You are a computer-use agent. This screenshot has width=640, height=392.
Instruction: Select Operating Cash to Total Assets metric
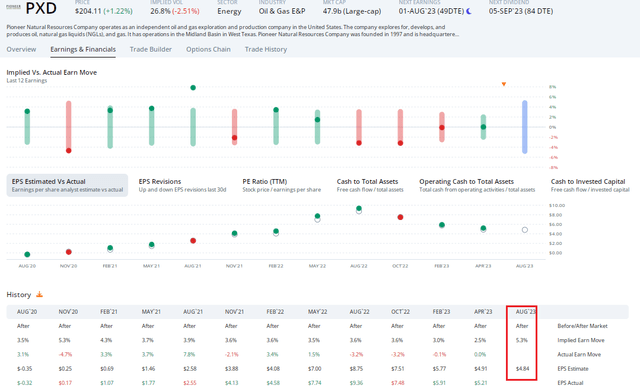coord(477,185)
